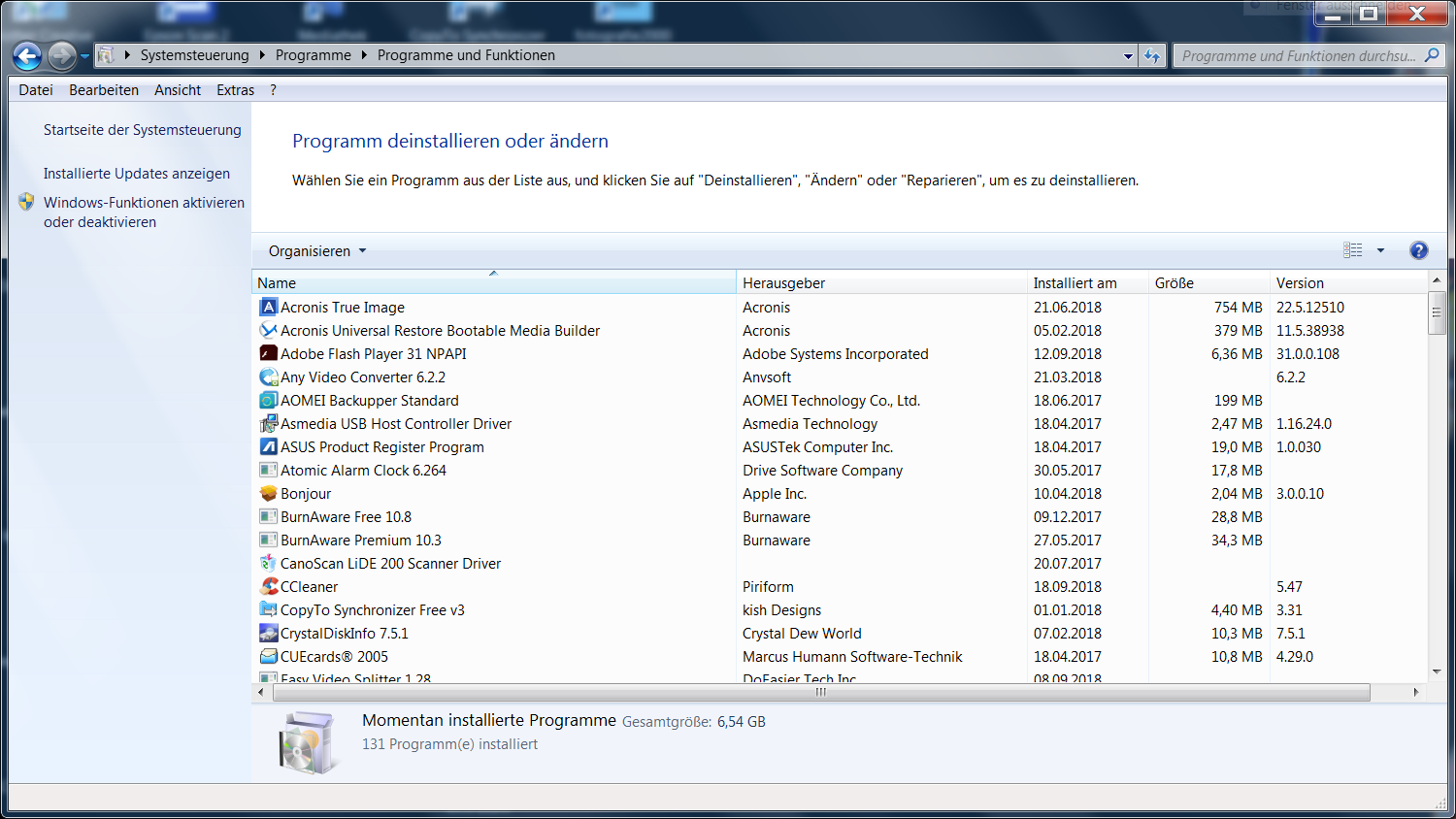The height and width of the screenshot is (819, 1456).
Task: Change view using the view icon
Action: 1353,250
